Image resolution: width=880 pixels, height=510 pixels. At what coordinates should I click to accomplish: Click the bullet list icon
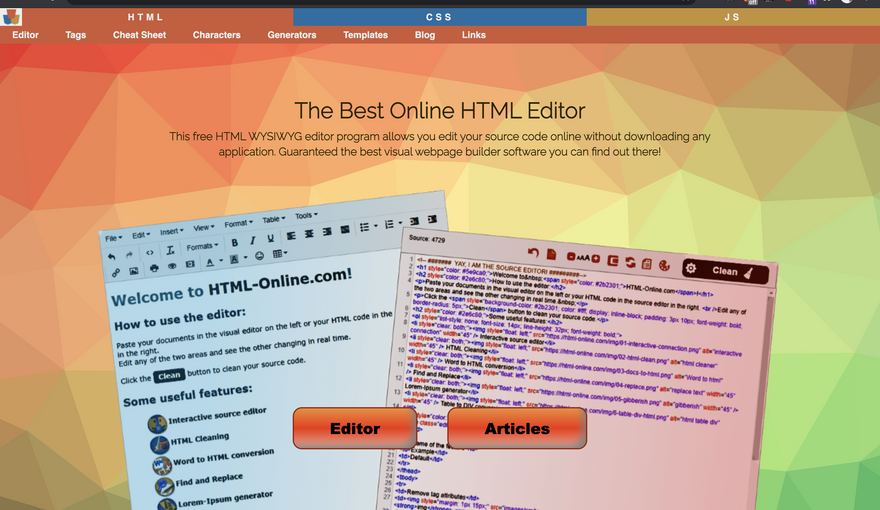point(365,227)
